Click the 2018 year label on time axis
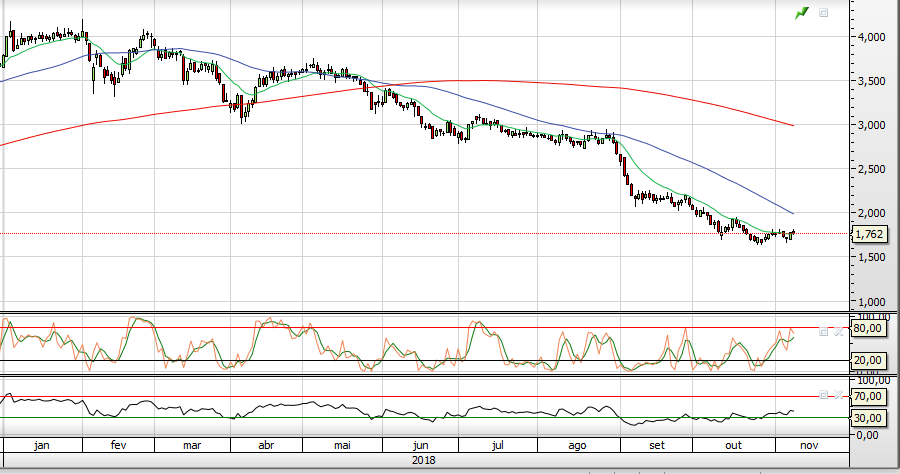This screenshot has width=900, height=474. click(425, 461)
